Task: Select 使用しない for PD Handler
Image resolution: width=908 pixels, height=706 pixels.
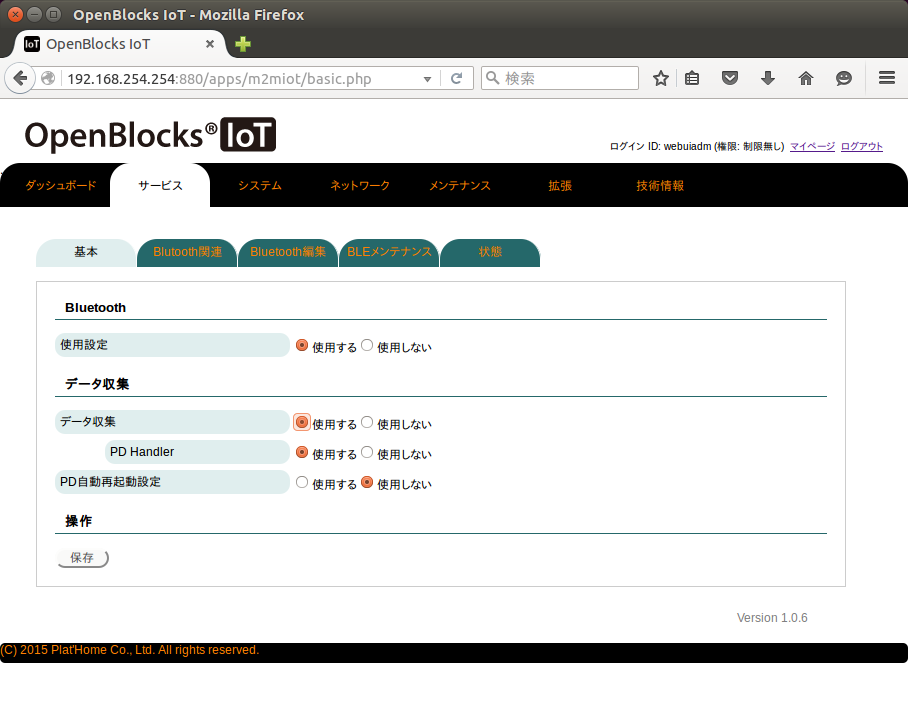Action: pyautogui.click(x=367, y=452)
